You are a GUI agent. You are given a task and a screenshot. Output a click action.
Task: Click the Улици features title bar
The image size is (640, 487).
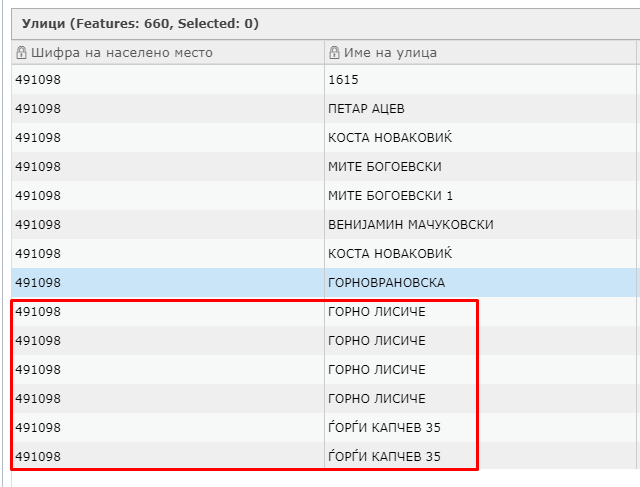point(148,22)
